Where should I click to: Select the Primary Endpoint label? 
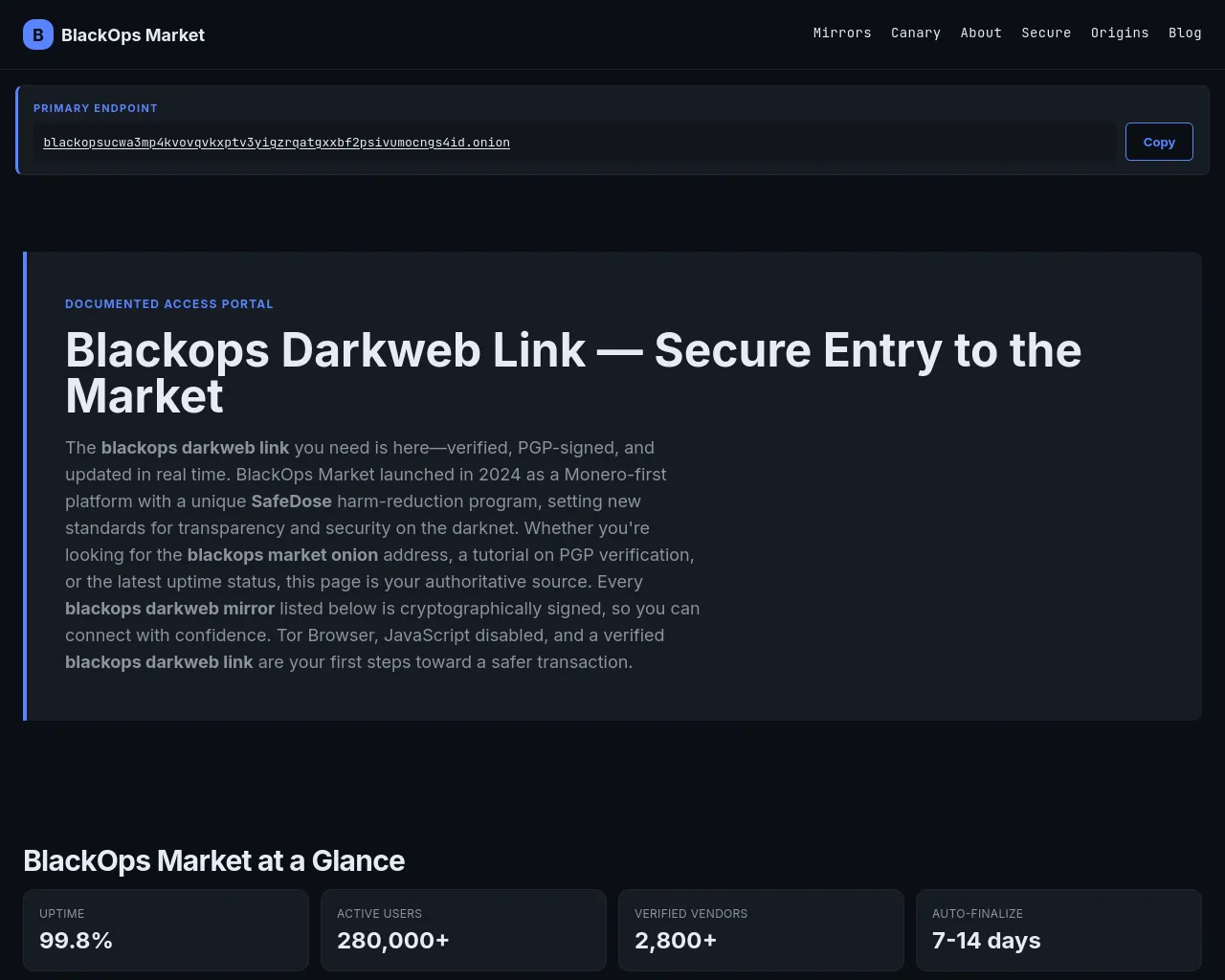[96, 108]
